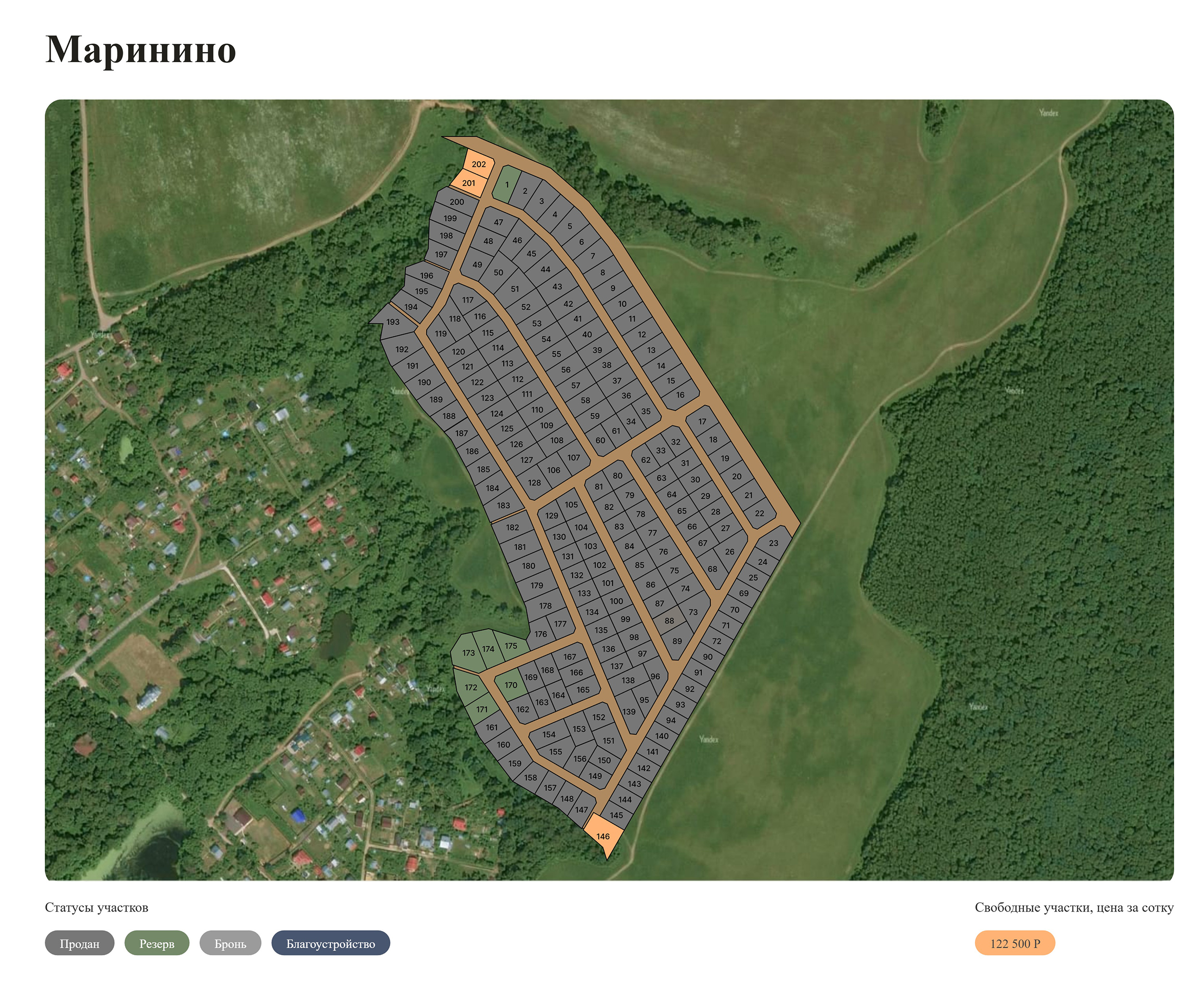Viewport: 1204px width, 991px height.
Task: Click reserved plot 175
Action: coord(510,646)
